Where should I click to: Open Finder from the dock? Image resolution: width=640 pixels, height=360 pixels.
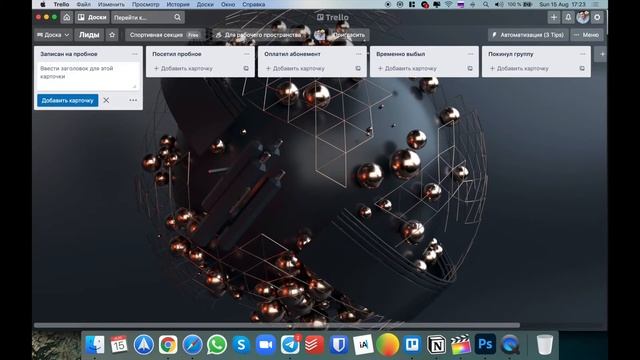(95, 344)
